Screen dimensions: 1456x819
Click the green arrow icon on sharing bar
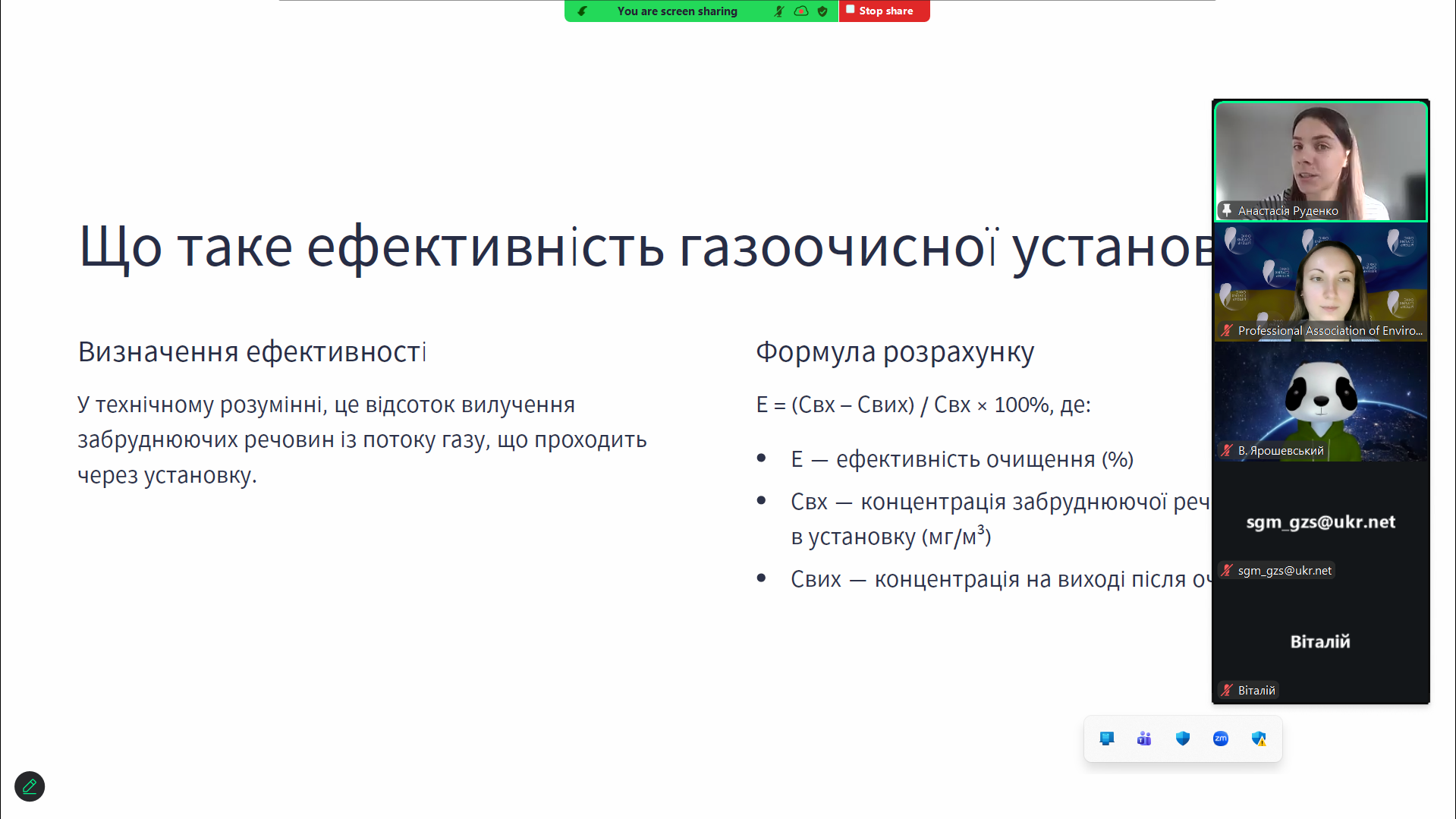coord(582,11)
